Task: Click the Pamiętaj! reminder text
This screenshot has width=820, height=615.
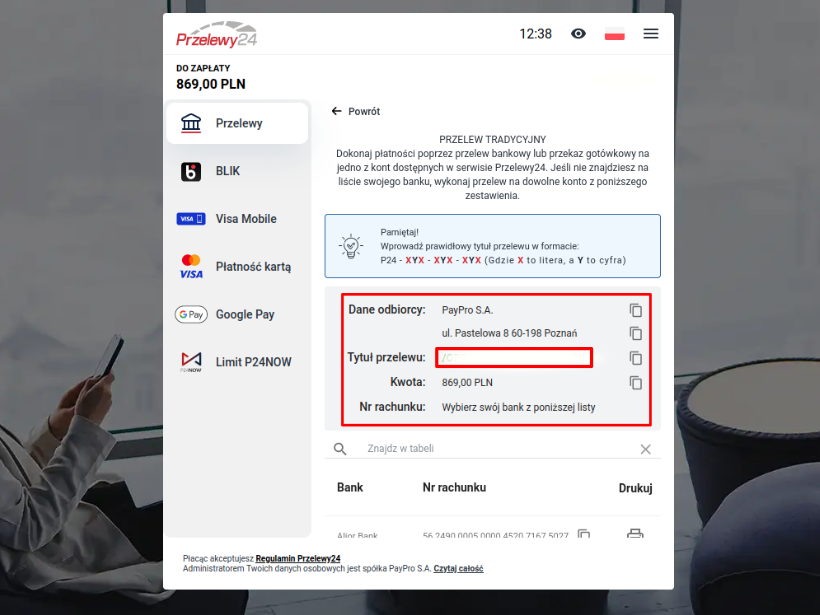Action: point(400,232)
